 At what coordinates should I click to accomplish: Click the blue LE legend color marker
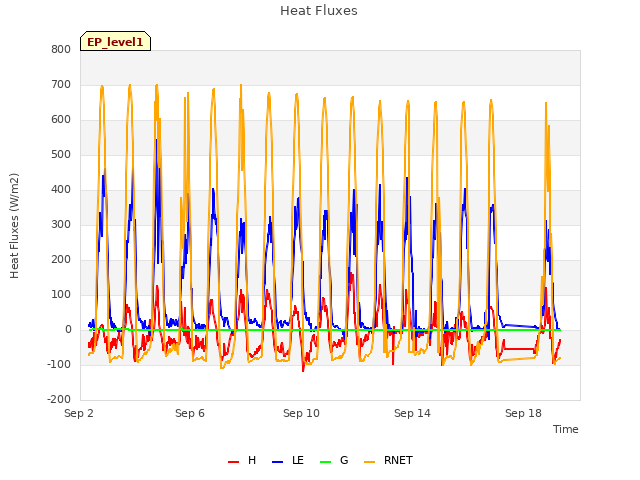click(x=278, y=462)
